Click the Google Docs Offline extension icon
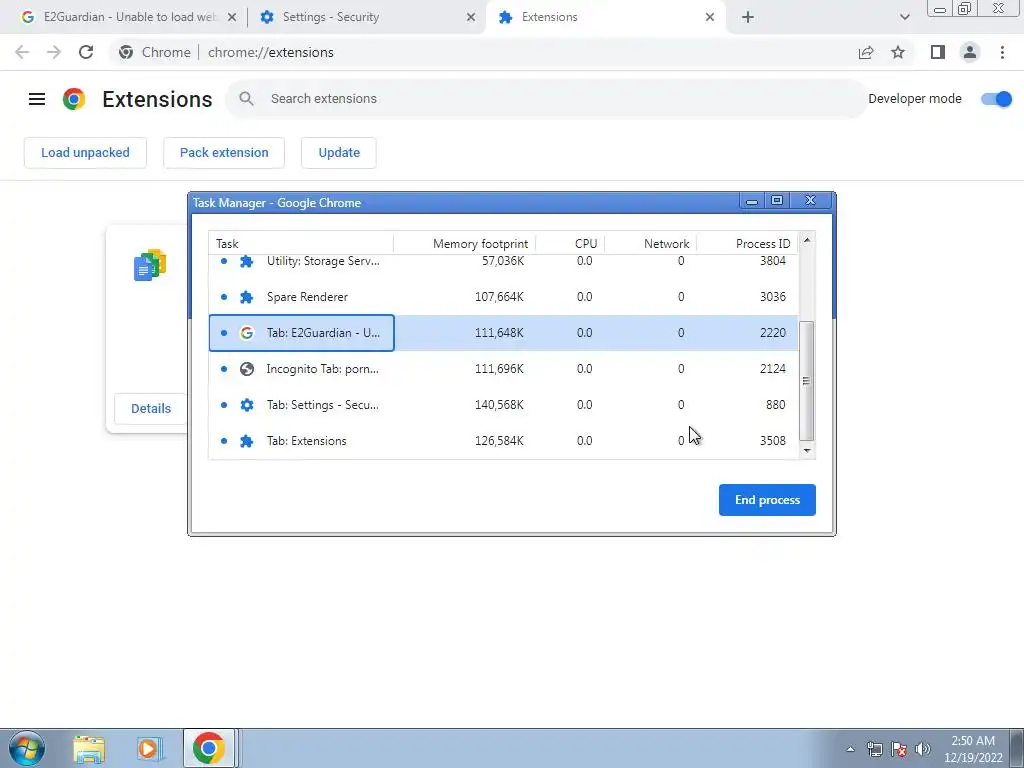The width and height of the screenshot is (1024, 768). point(150,264)
